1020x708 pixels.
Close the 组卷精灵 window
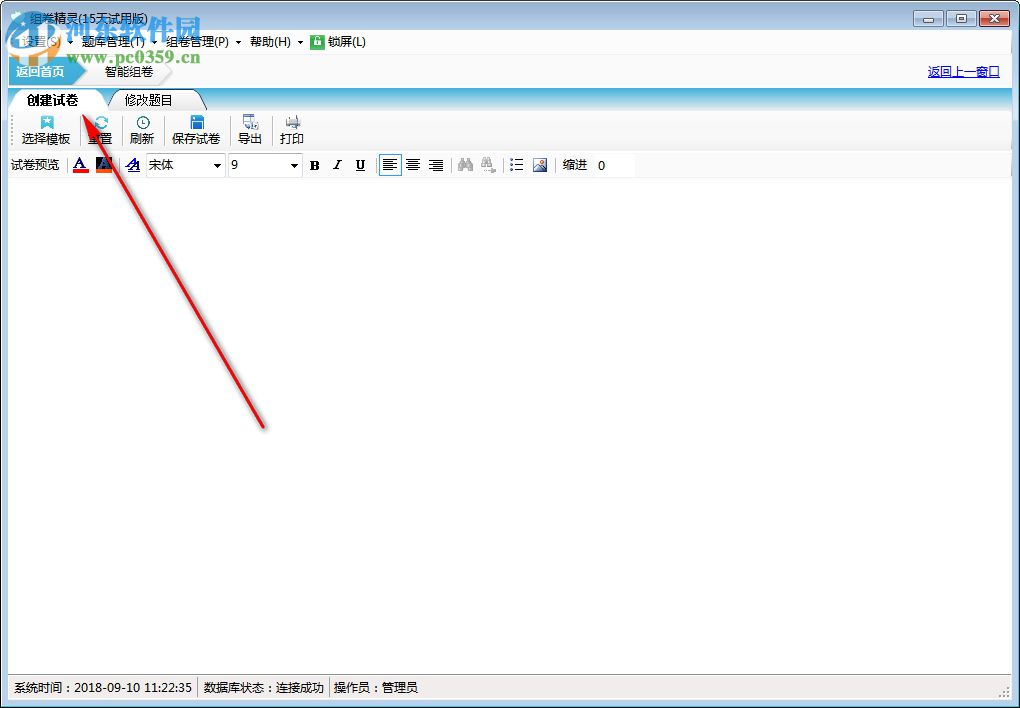pos(994,18)
